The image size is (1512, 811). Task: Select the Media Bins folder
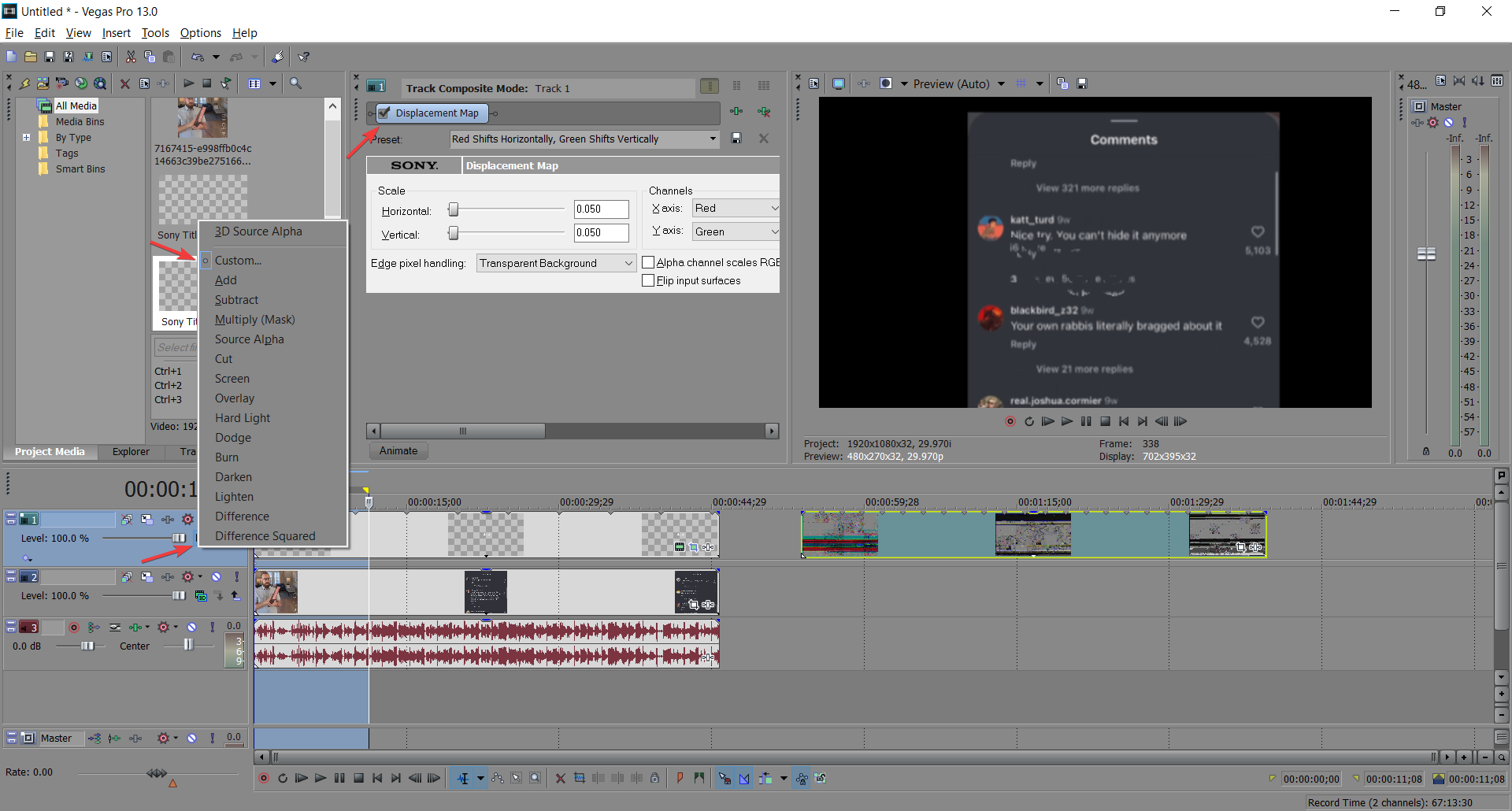(x=80, y=122)
